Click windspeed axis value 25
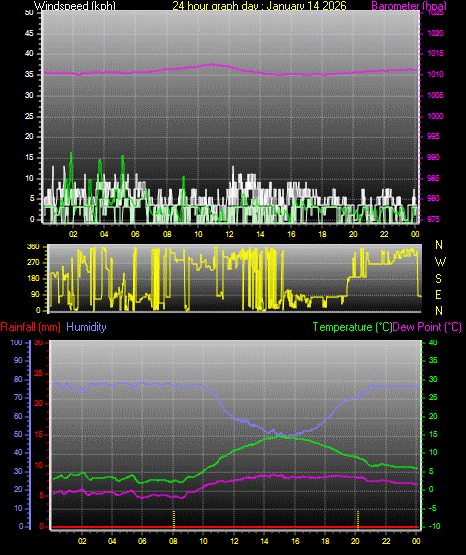The image size is (466, 555). (29, 116)
